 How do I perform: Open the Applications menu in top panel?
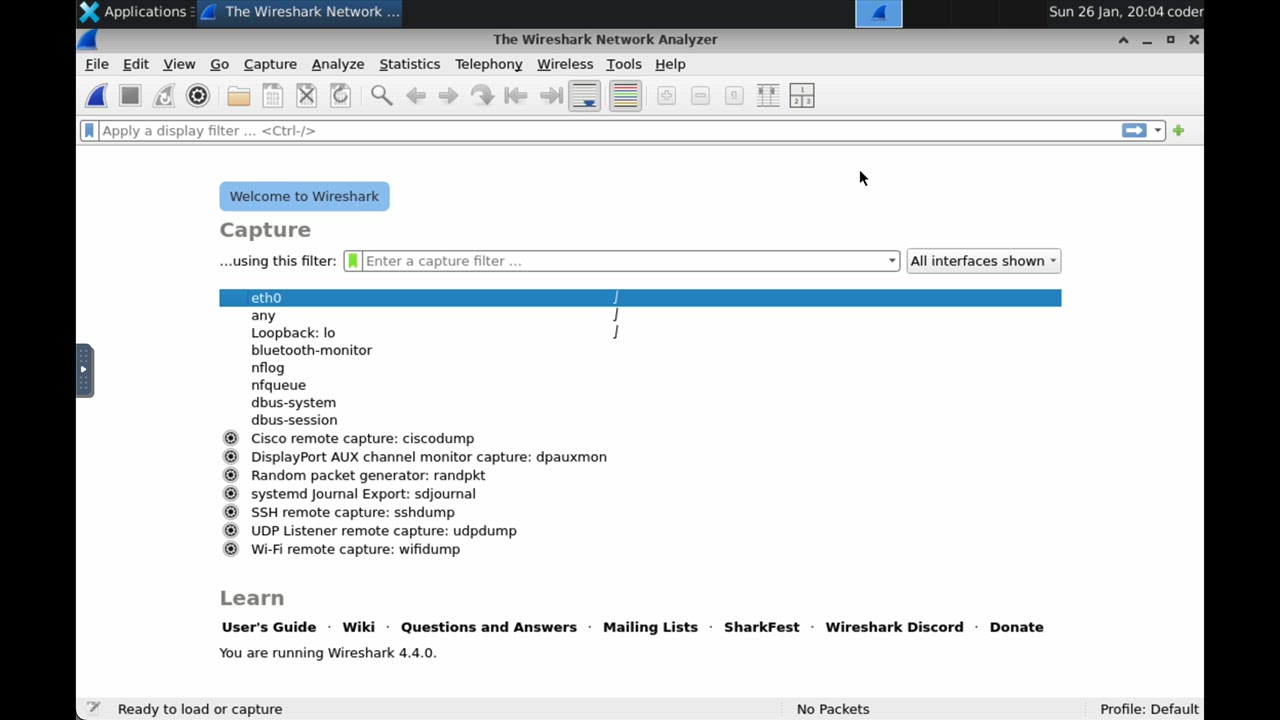click(134, 12)
